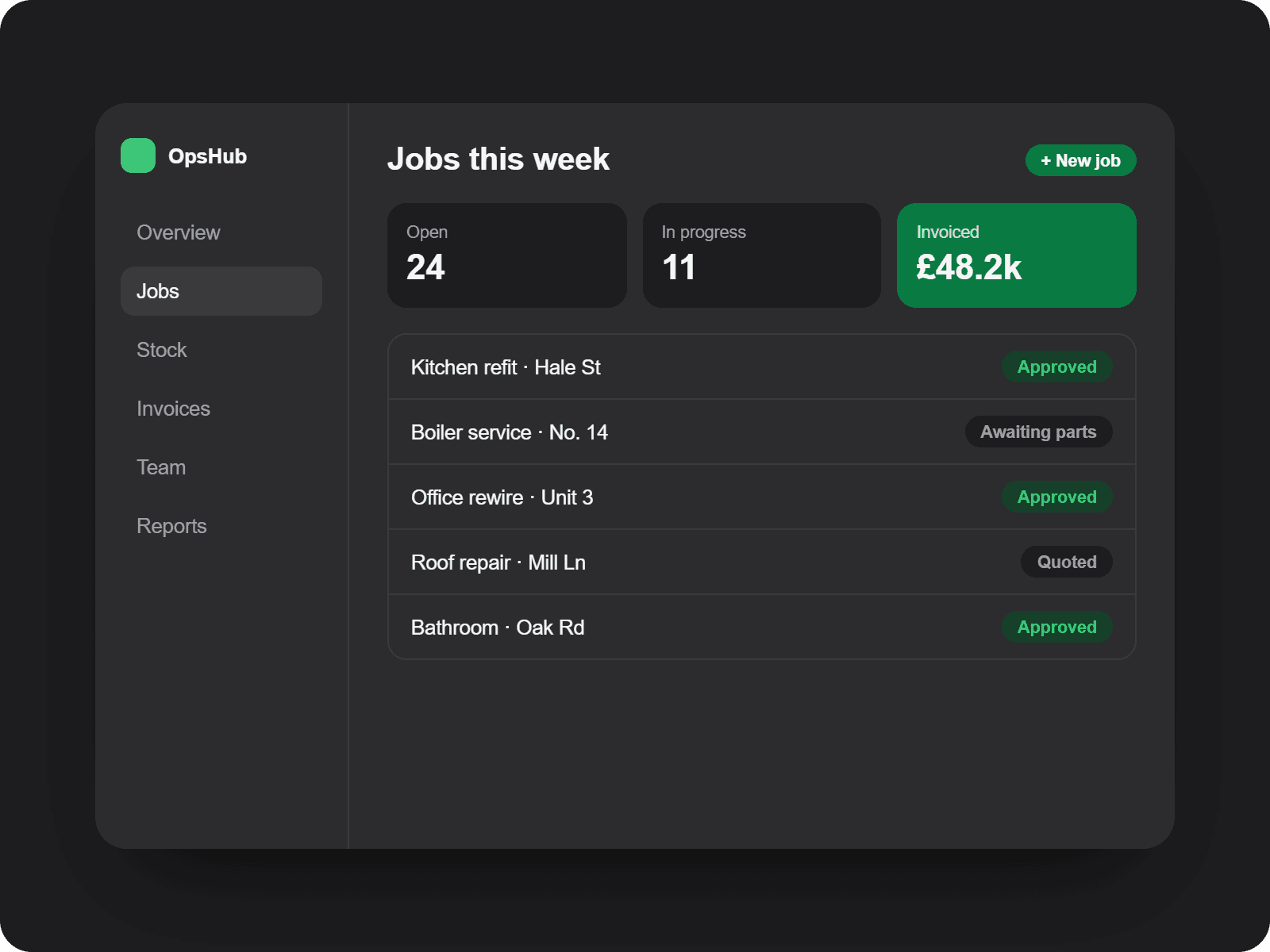Click the Jobs this week heading

[498, 159]
